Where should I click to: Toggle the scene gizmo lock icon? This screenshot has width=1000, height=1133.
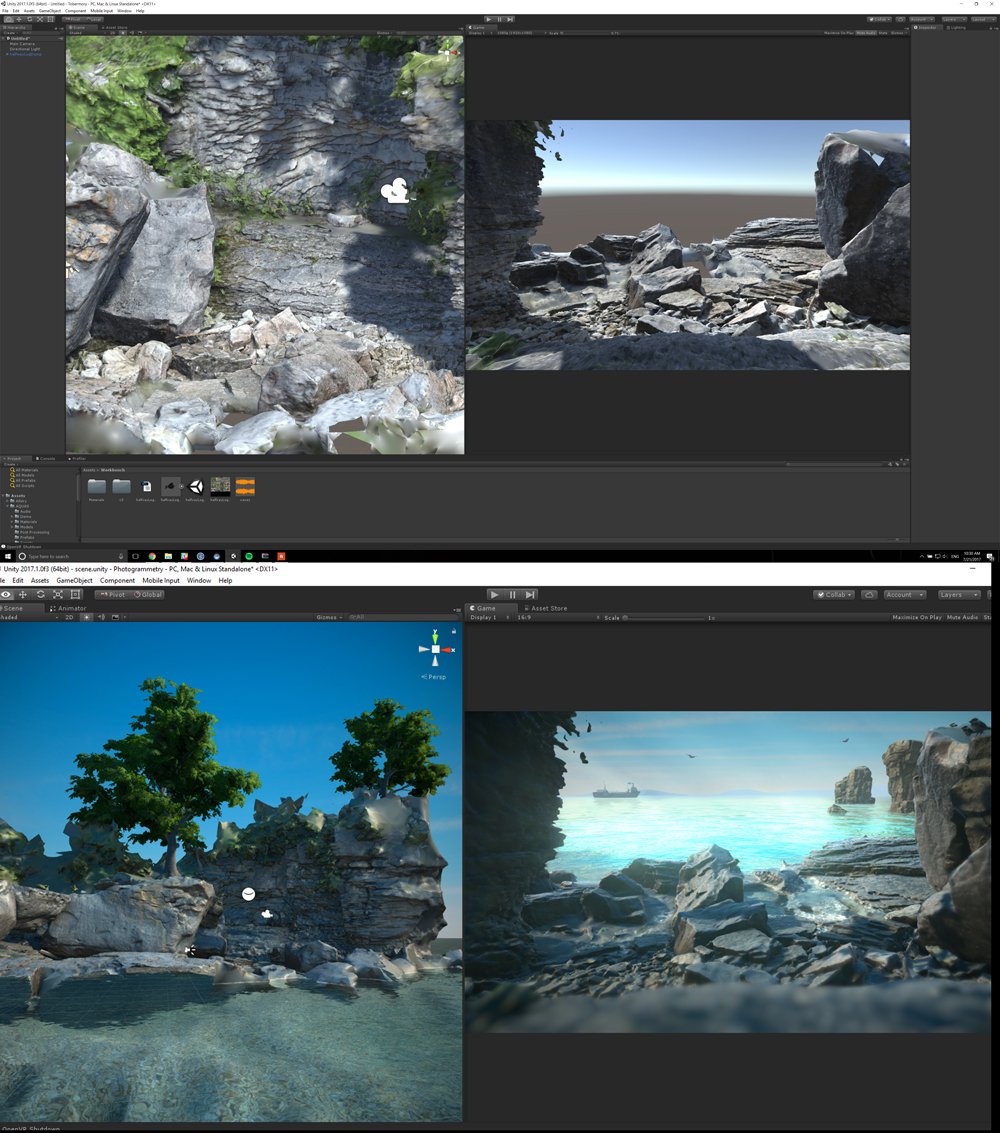454,632
